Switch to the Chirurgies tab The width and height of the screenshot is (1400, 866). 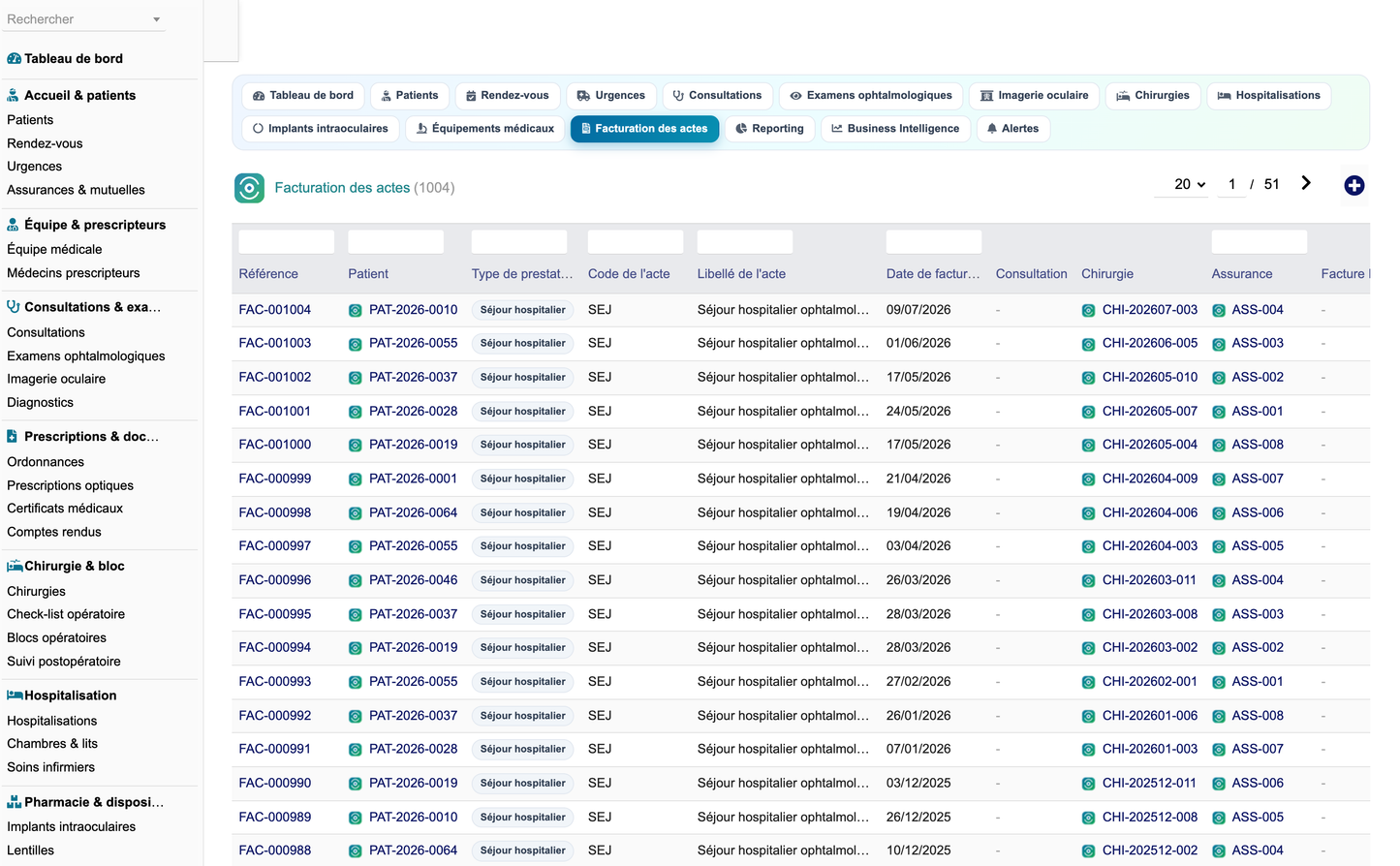(x=1152, y=96)
